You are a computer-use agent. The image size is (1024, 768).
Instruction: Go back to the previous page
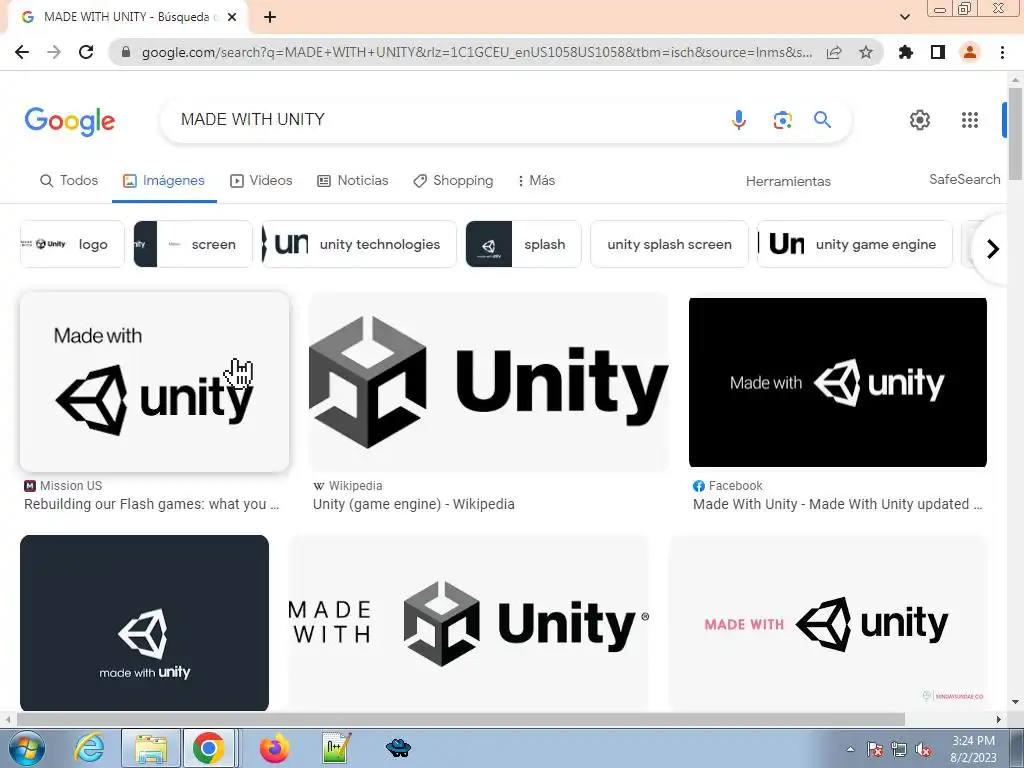pyautogui.click(x=22, y=52)
